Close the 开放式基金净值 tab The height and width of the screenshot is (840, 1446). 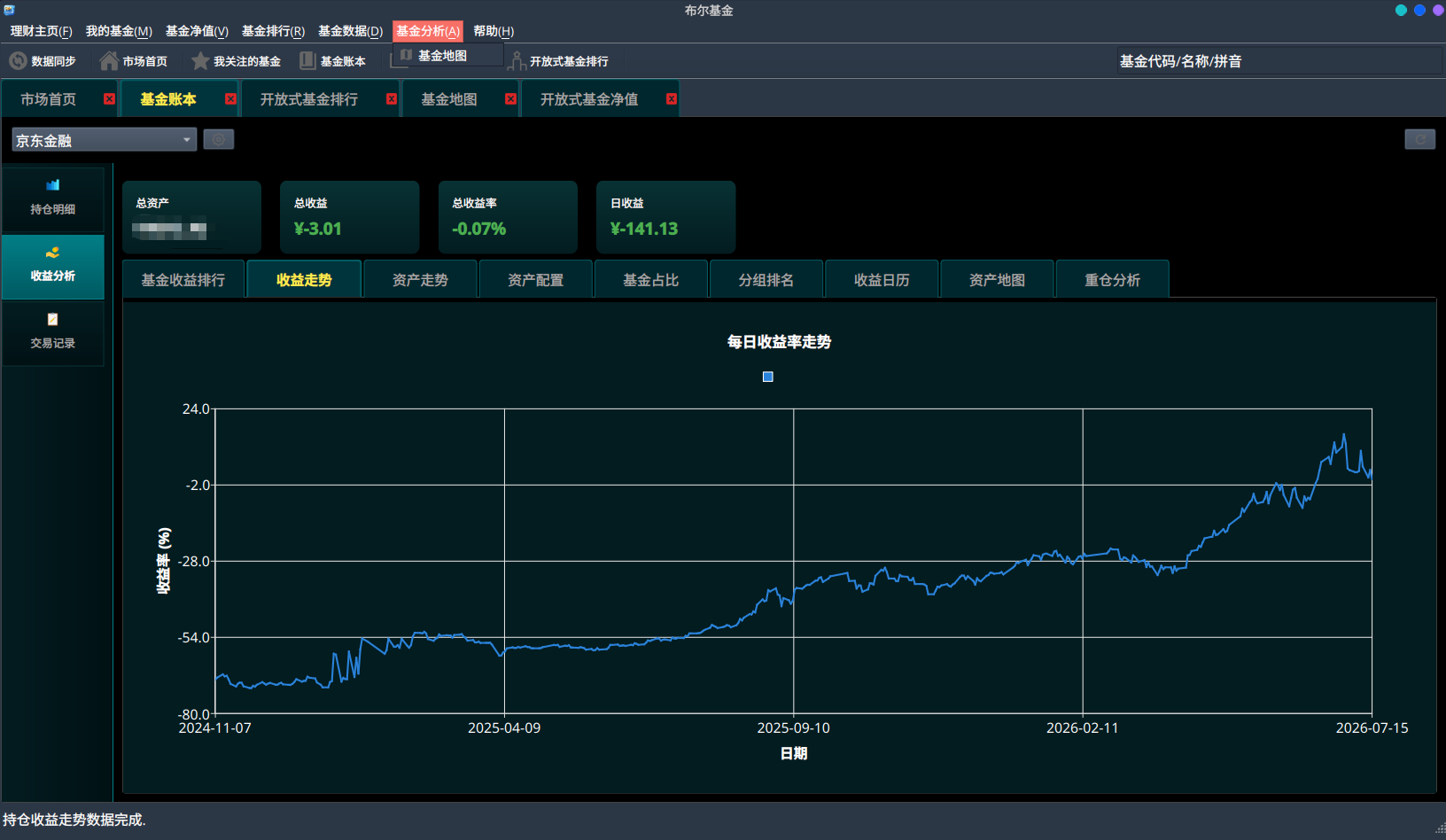point(672,99)
